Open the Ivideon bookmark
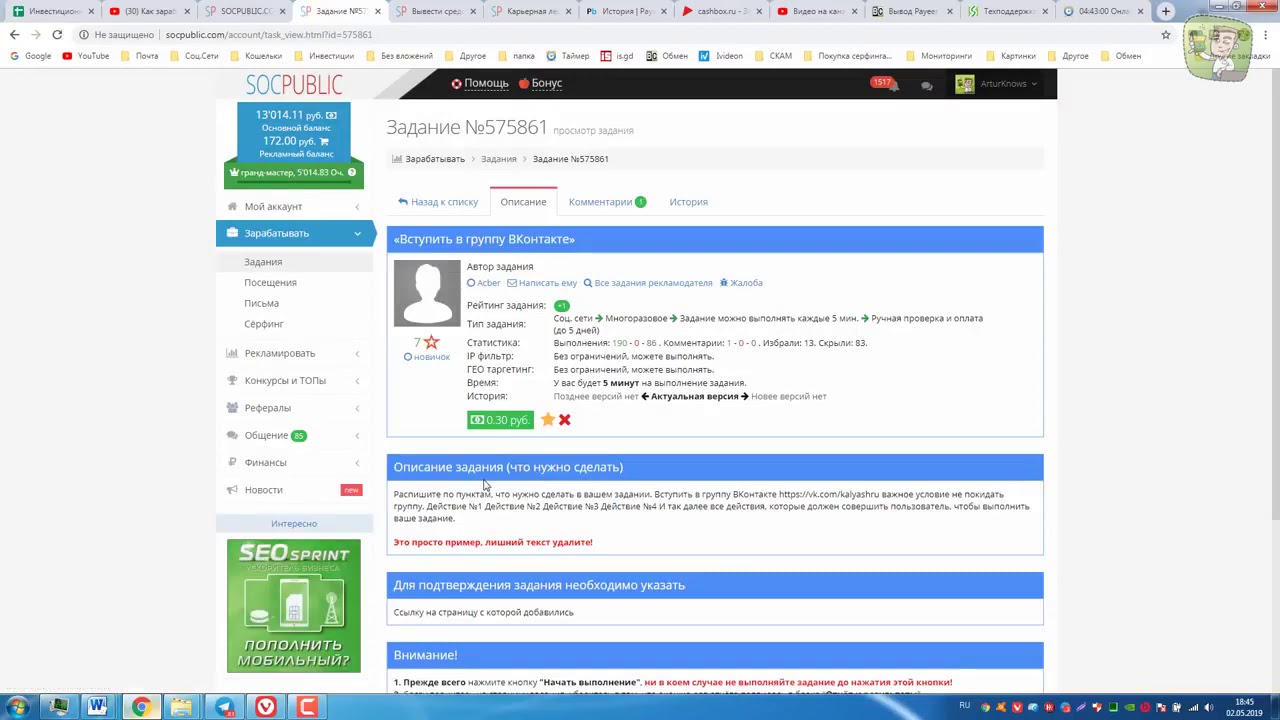Viewport: 1280px width, 720px height. (x=721, y=56)
